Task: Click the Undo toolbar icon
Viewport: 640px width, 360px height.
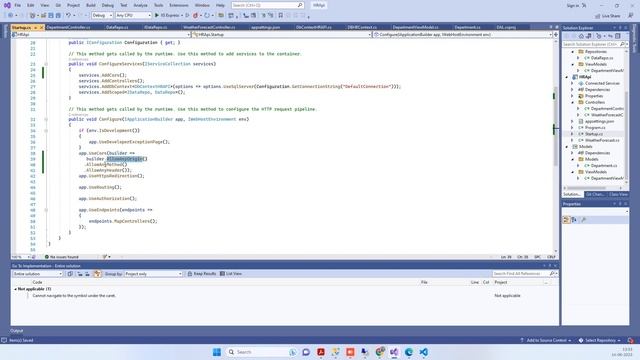Action: tap(68, 15)
